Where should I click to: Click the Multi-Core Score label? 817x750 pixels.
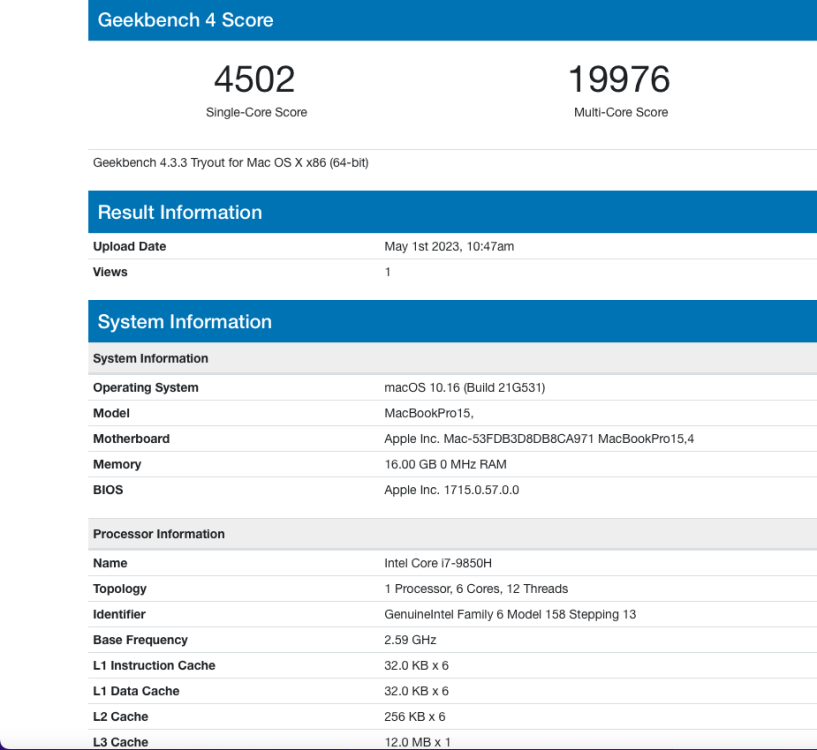[621, 112]
